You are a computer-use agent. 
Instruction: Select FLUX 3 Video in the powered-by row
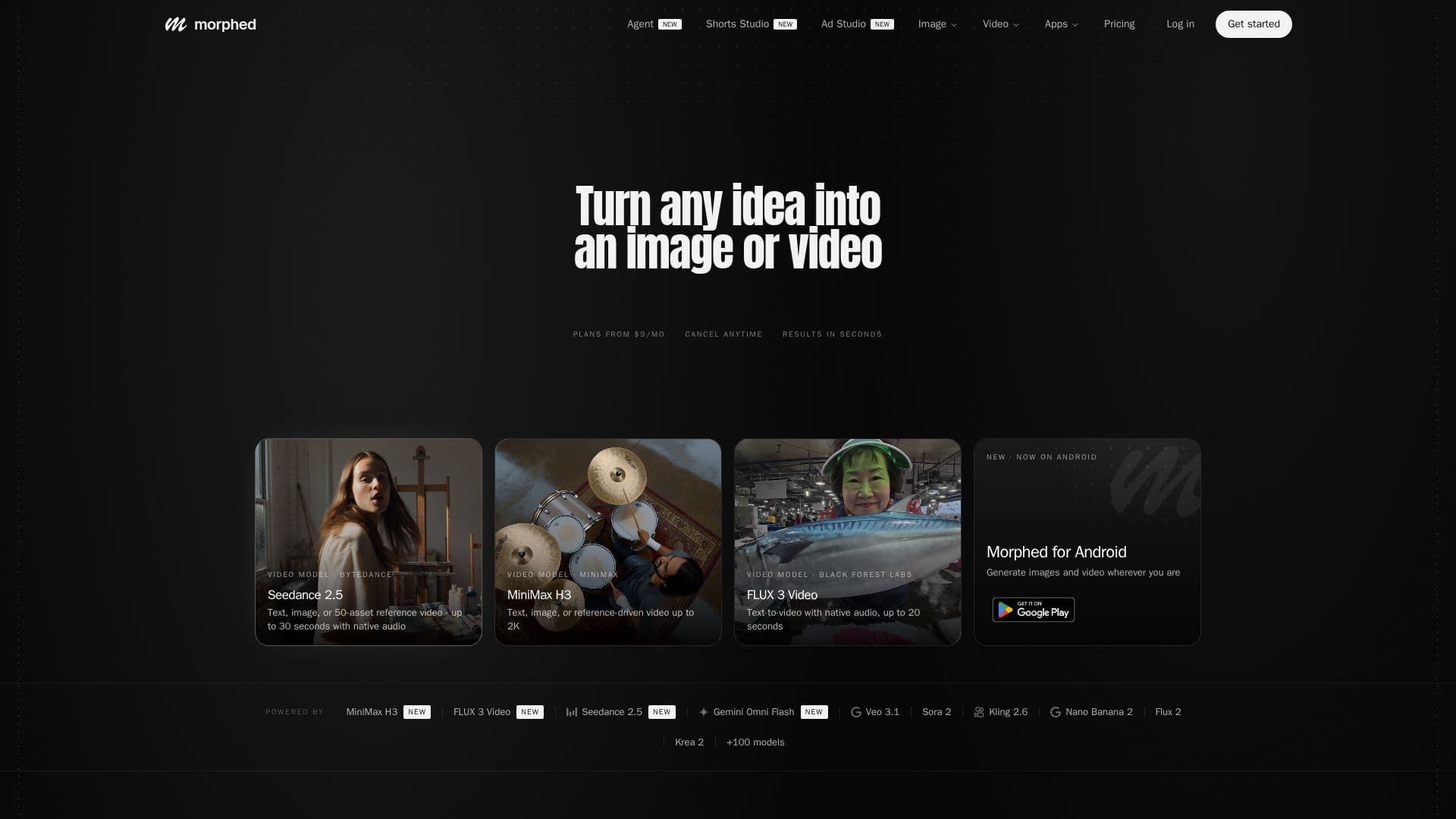(x=498, y=712)
